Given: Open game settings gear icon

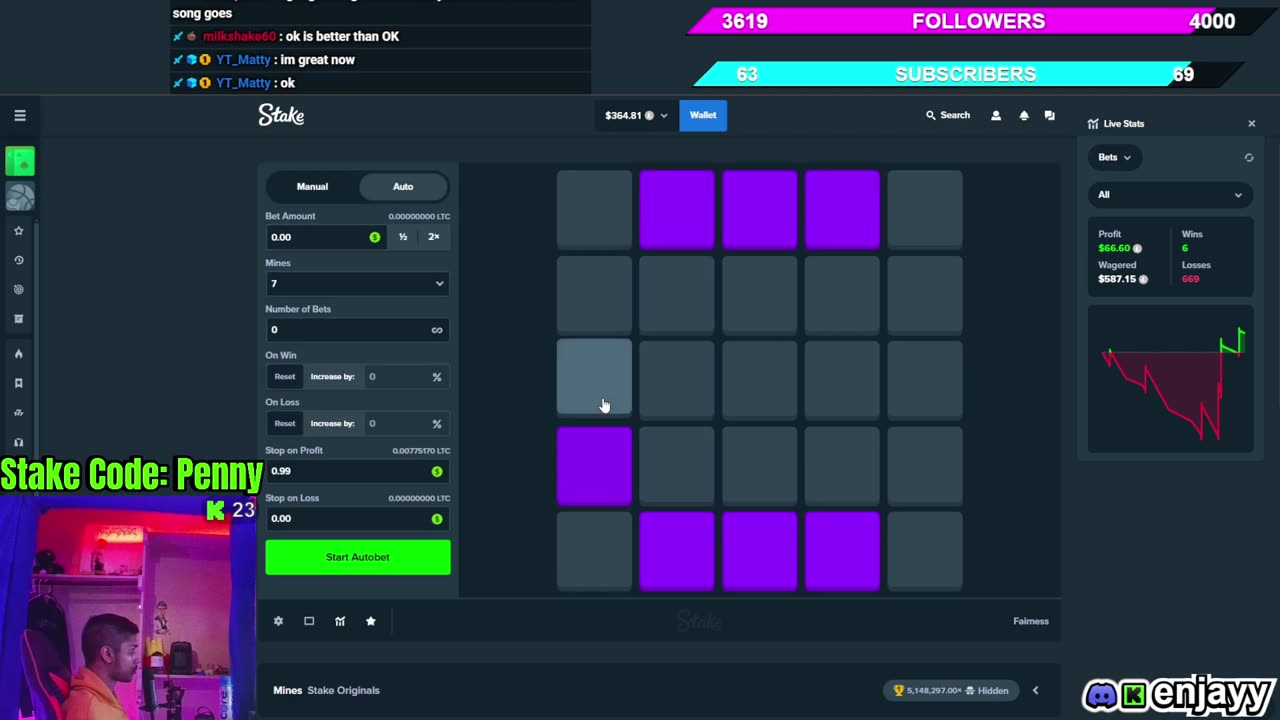Looking at the screenshot, I should 278,621.
